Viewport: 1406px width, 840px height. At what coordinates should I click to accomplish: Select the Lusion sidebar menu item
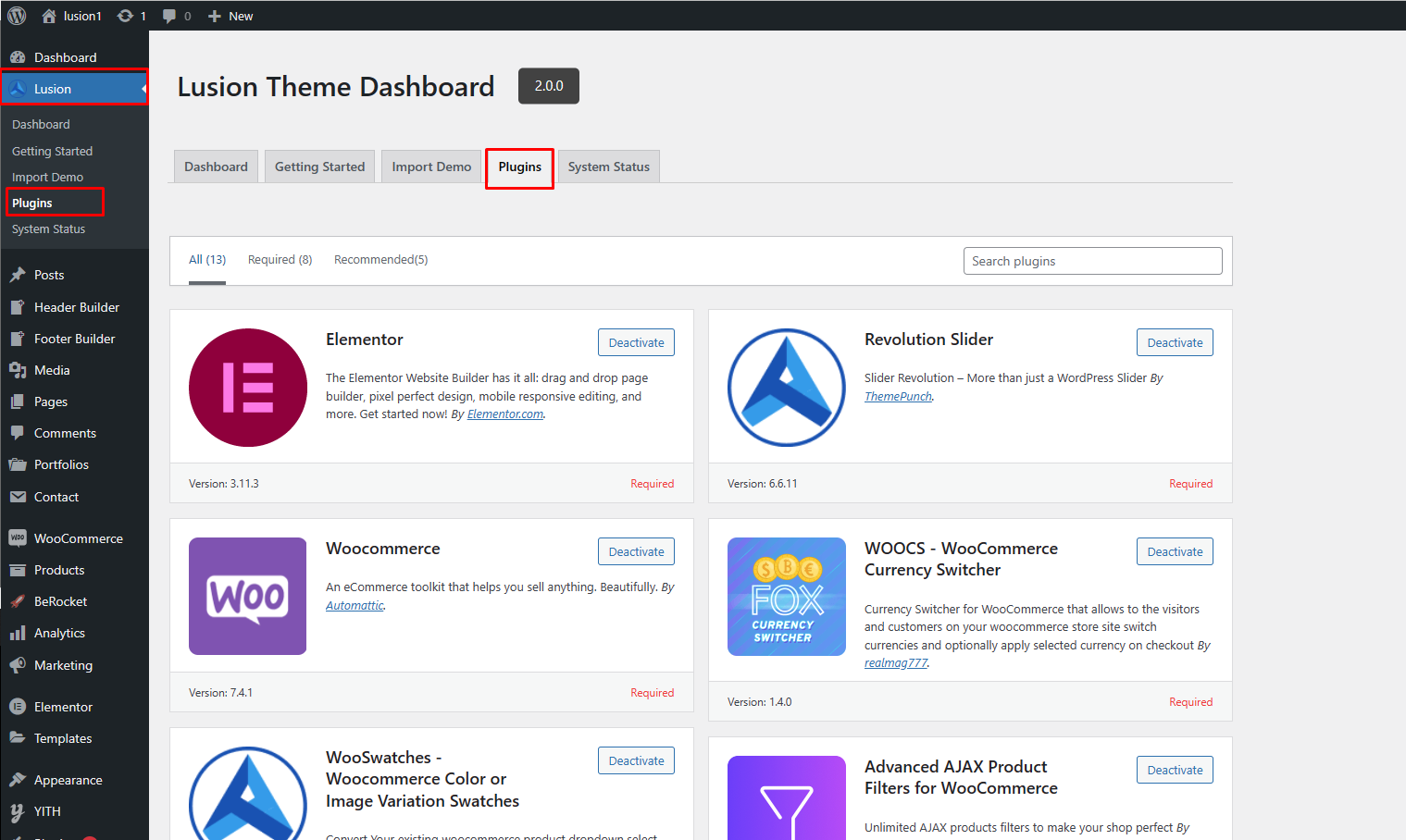[x=74, y=89]
